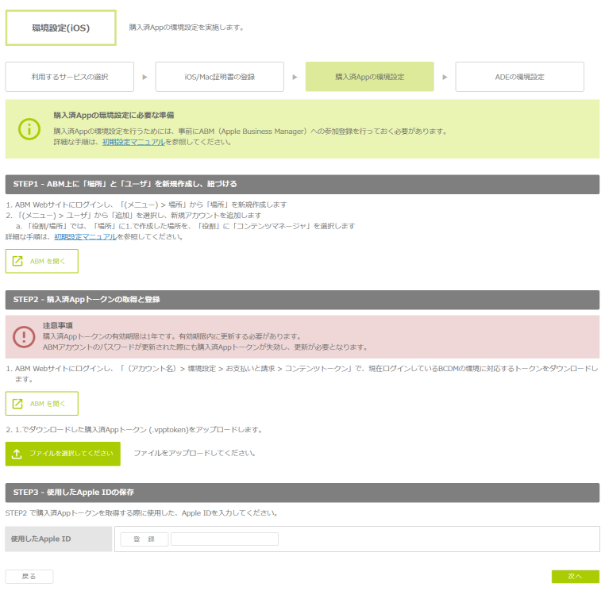Switch to the ADEの環境設定 step

[519, 76]
